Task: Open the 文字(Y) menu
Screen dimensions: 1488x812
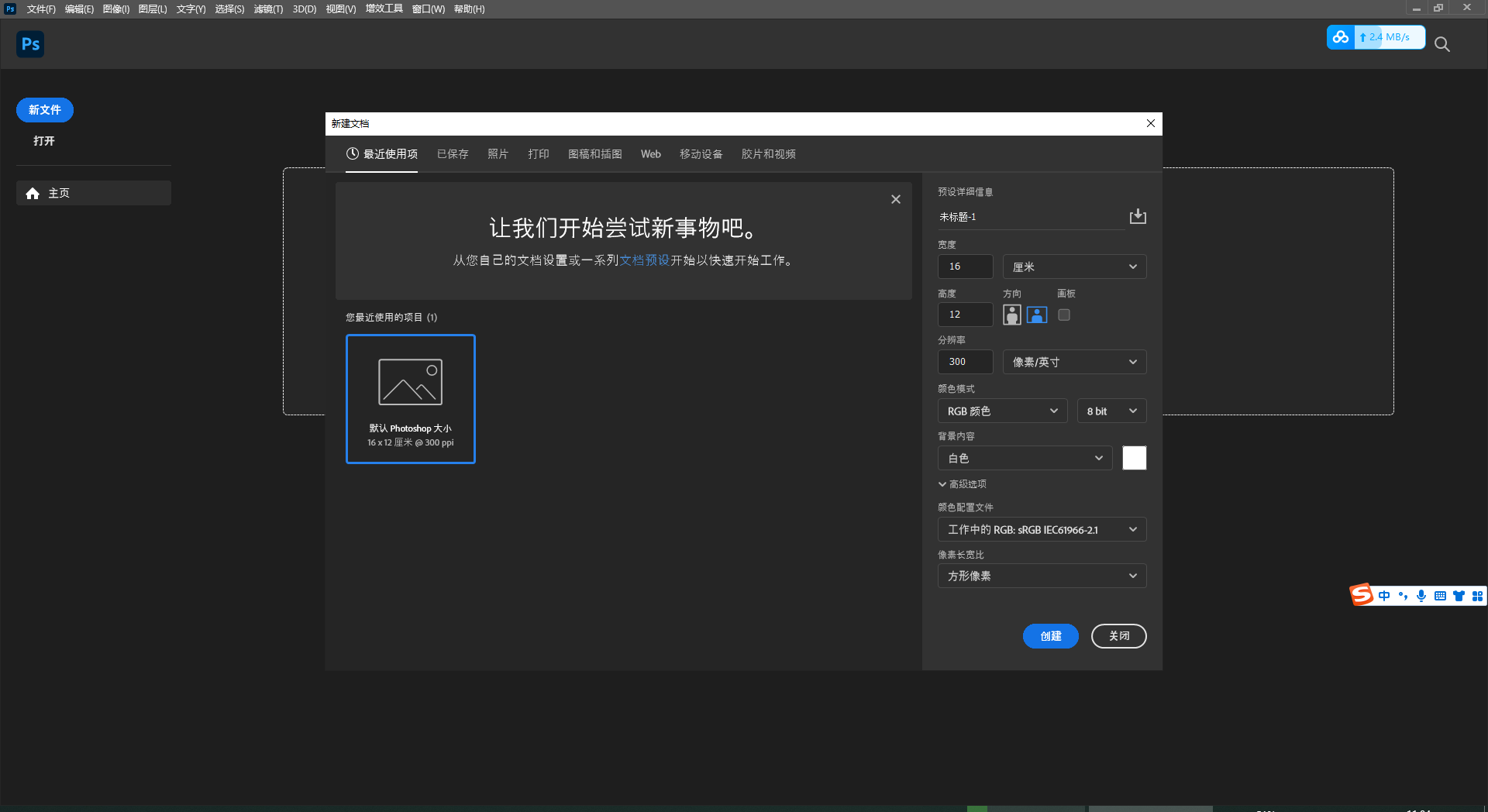Action: tap(191, 9)
